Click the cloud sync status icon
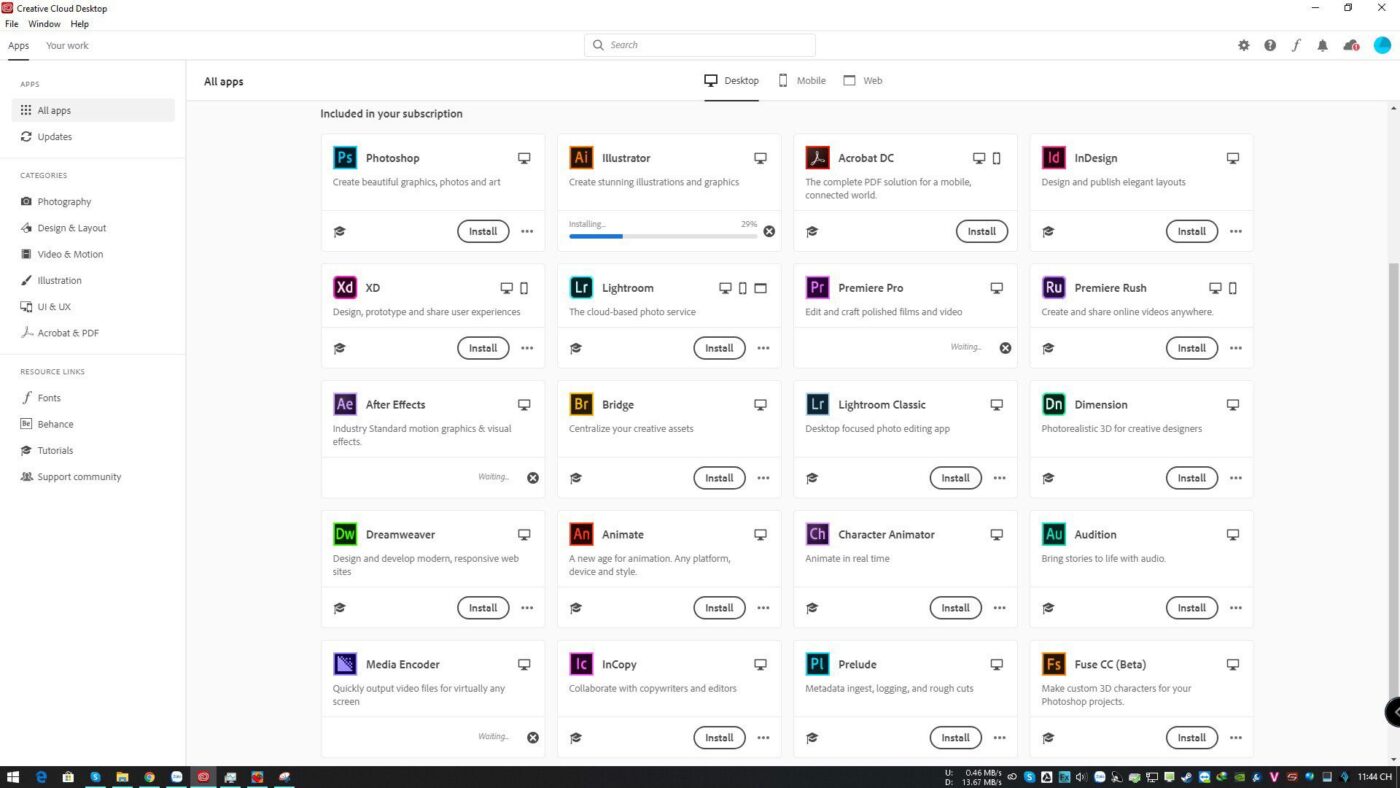The width and height of the screenshot is (1400, 788). tap(1351, 45)
